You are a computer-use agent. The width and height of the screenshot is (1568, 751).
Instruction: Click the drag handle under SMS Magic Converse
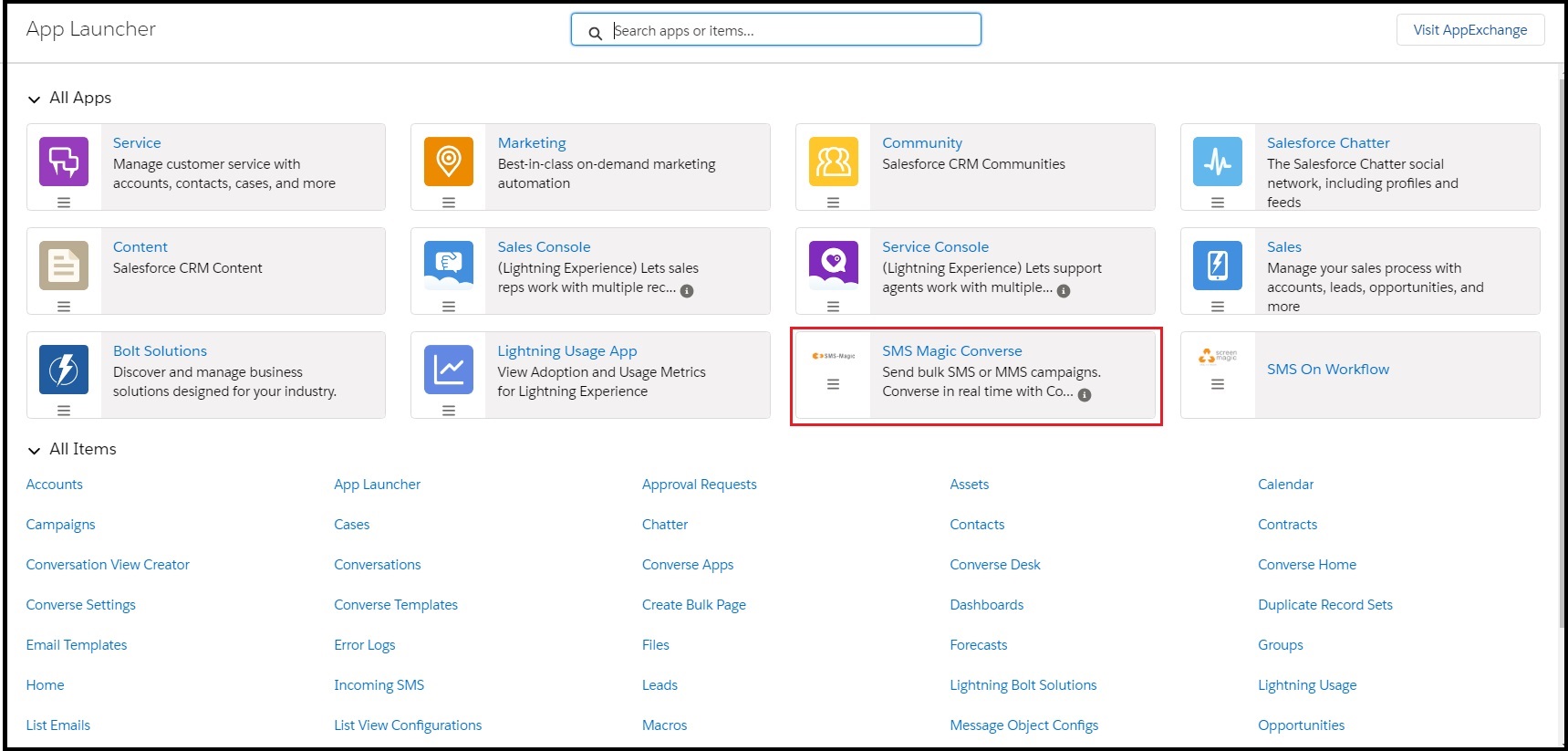click(834, 385)
